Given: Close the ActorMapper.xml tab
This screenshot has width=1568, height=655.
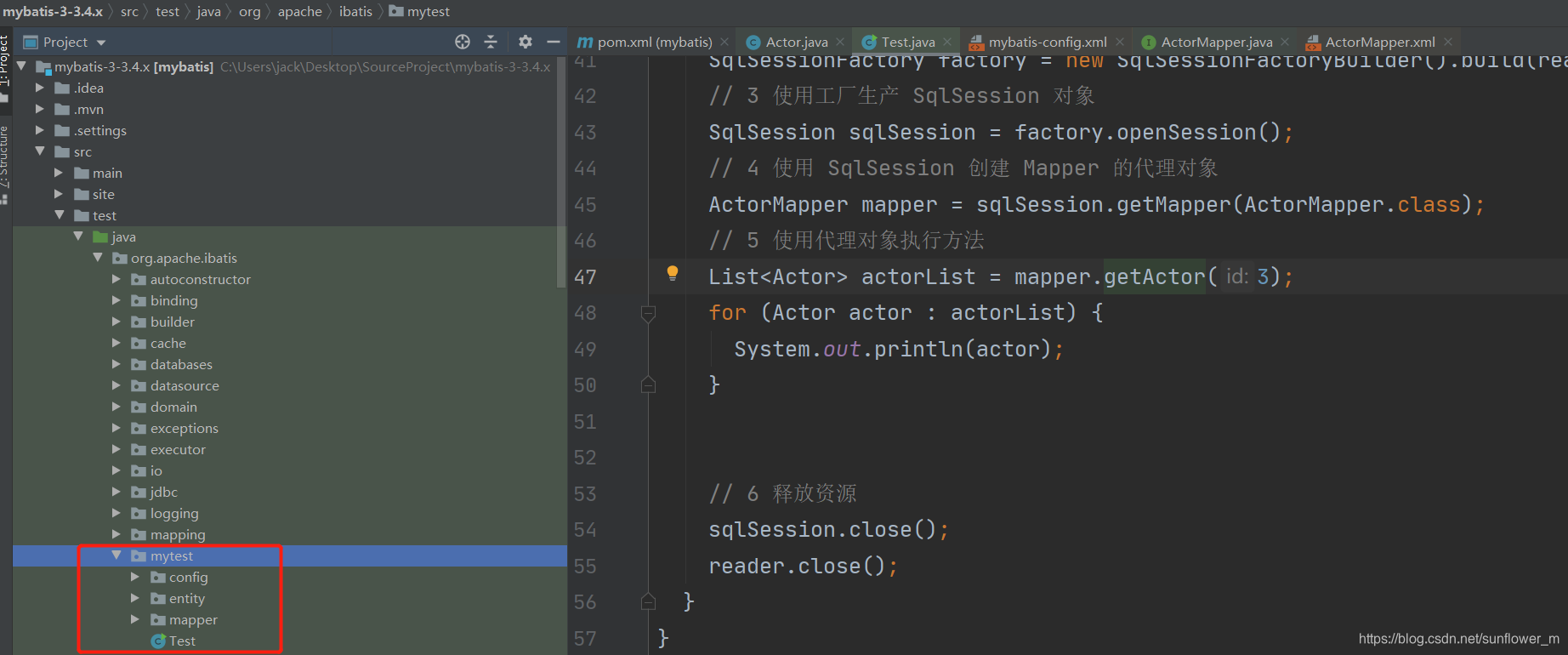Looking at the screenshot, I should [x=1448, y=42].
